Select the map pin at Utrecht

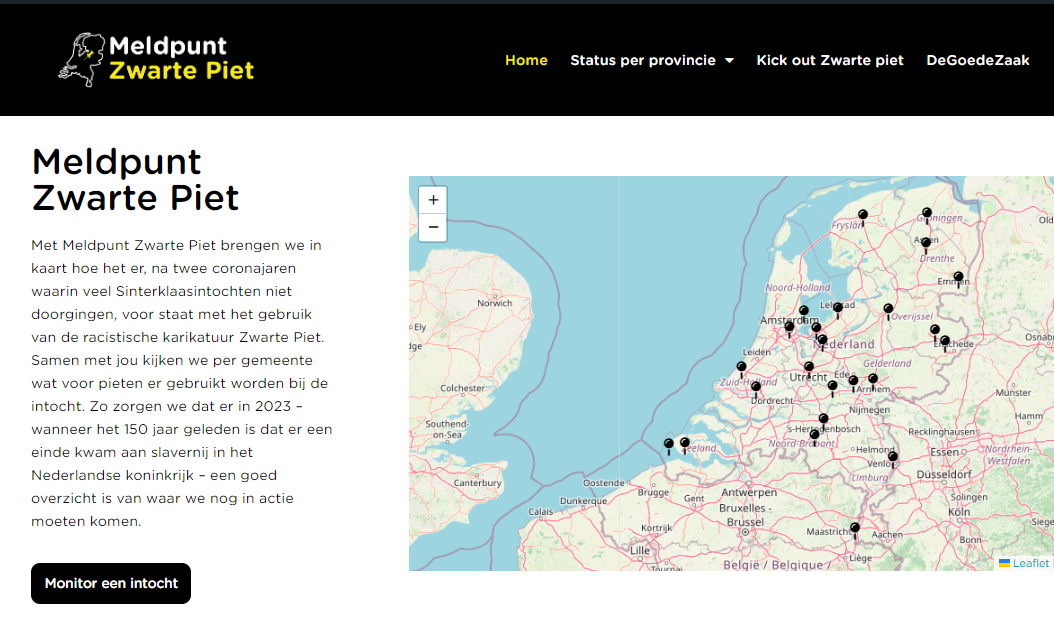click(809, 369)
